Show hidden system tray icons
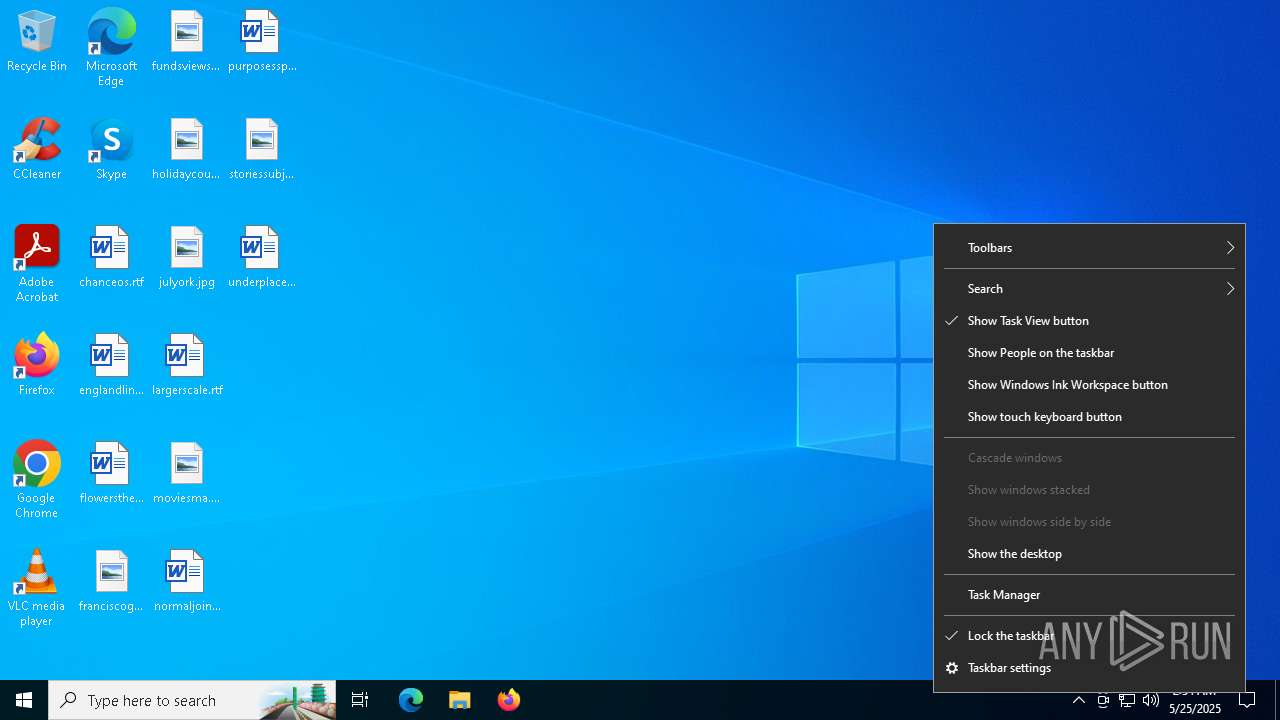 click(x=1079, y=700)
